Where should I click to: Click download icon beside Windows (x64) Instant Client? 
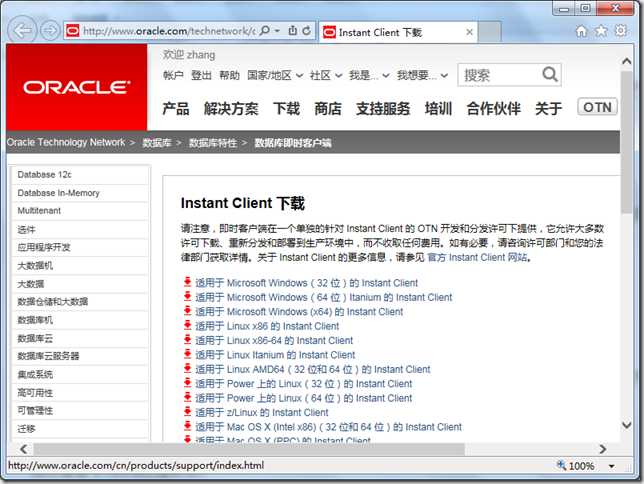coord(187,311)
